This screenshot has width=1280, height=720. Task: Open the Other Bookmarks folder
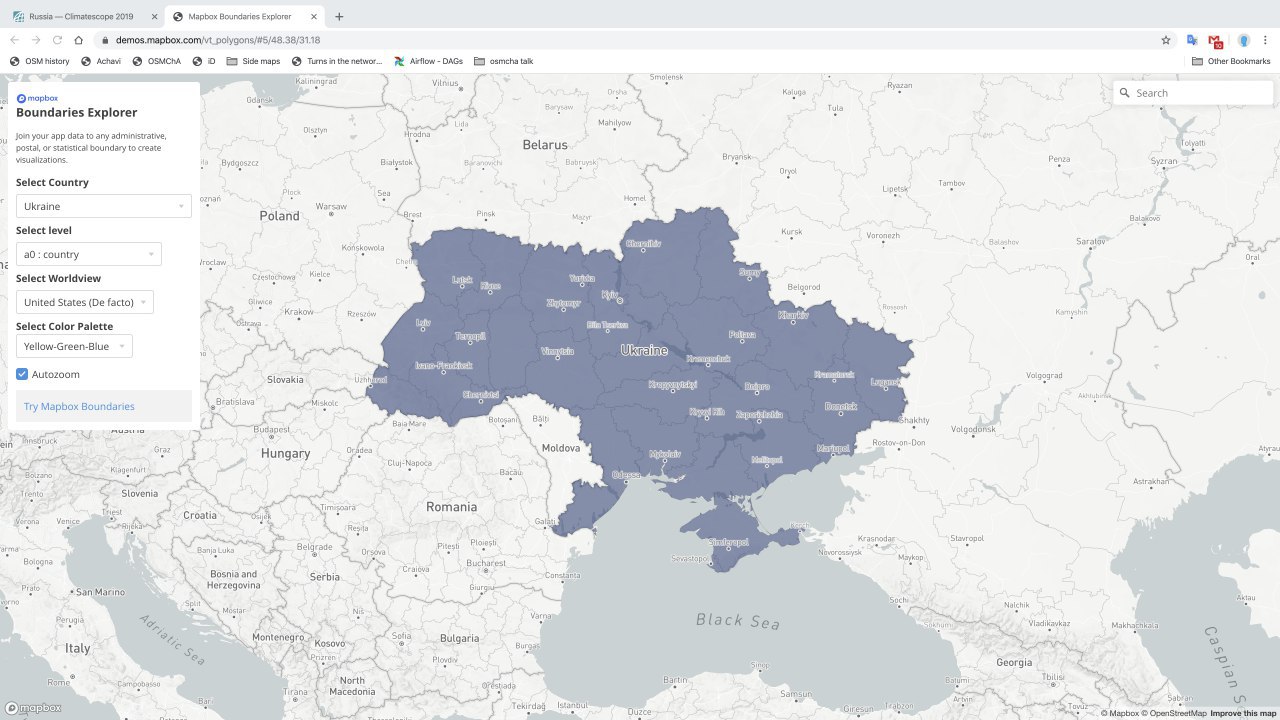(1231, 61)
